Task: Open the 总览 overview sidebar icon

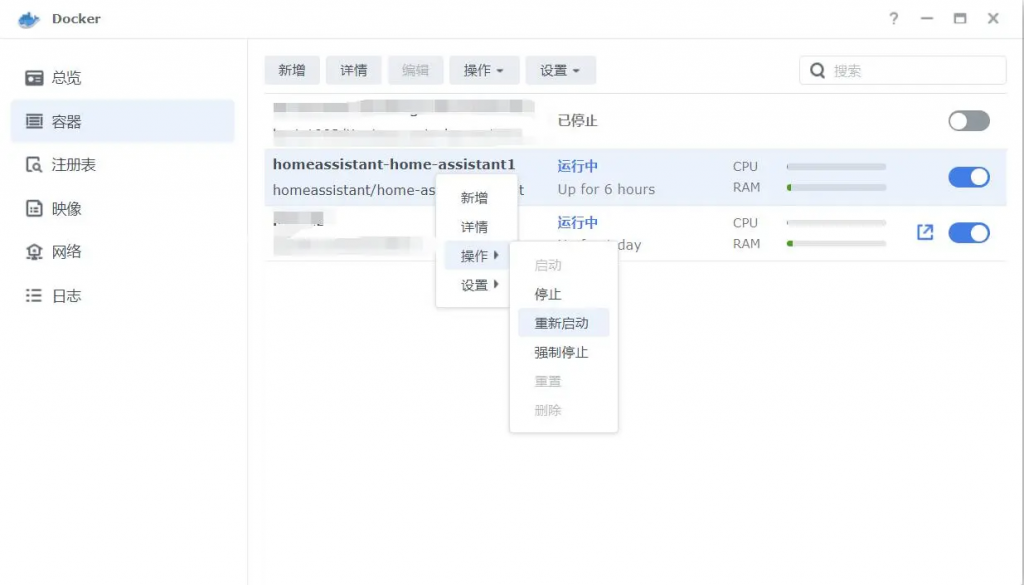Action: click(35, 78)
